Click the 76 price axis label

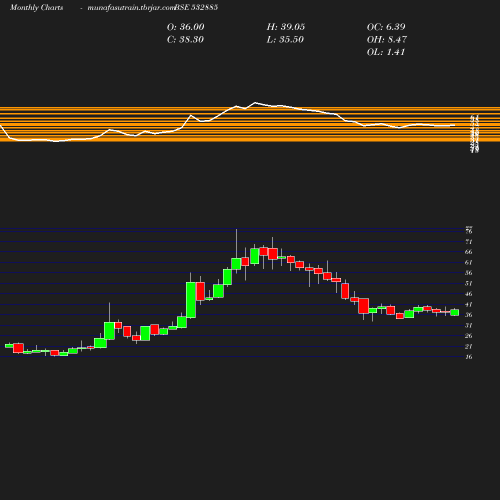(469, 231)
